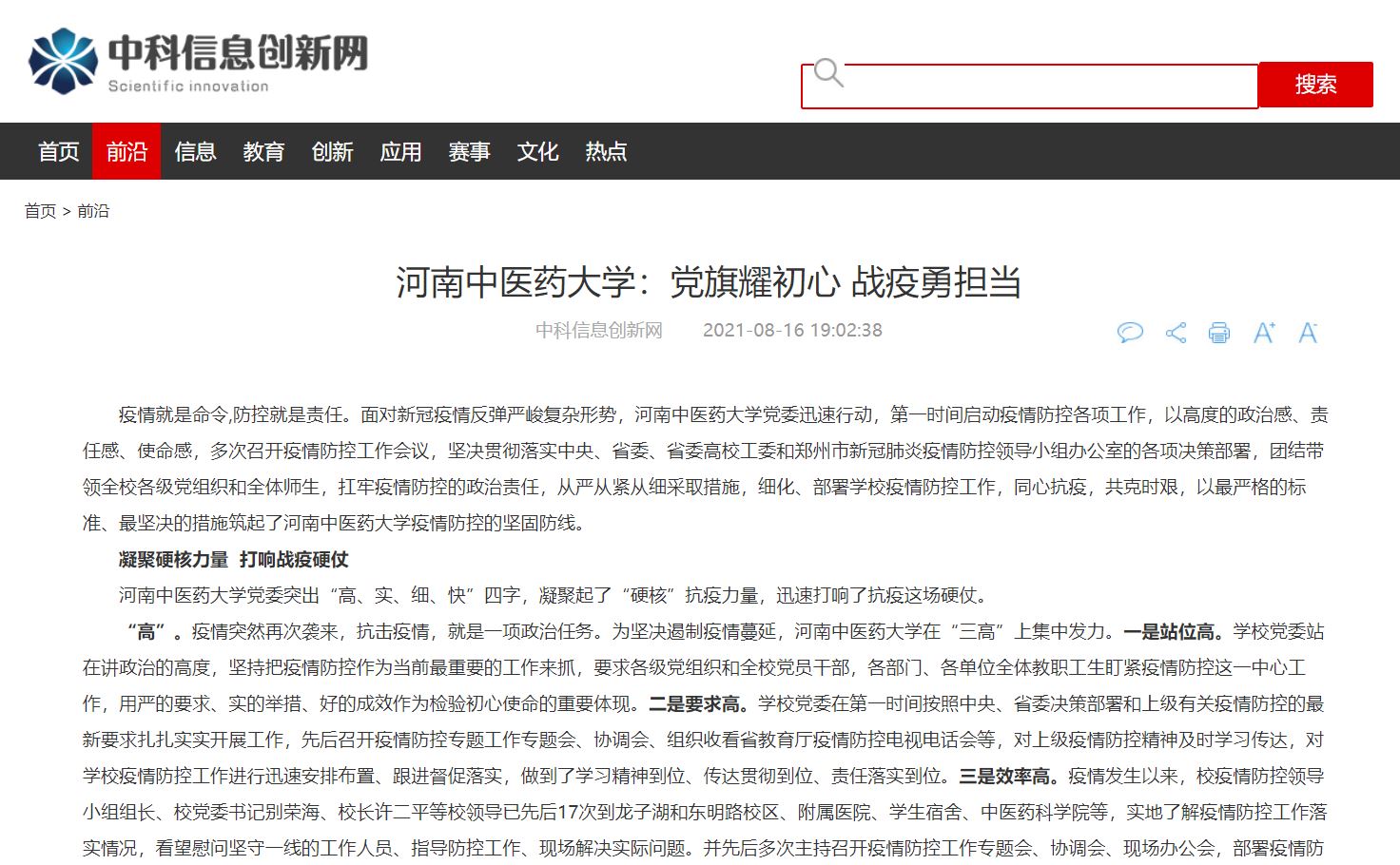Image resolution: width=1400 pixels, height=865 pixels.
Task: Switch to the 赛事 section
Action: pyautogui.click(x=469, y=152)
